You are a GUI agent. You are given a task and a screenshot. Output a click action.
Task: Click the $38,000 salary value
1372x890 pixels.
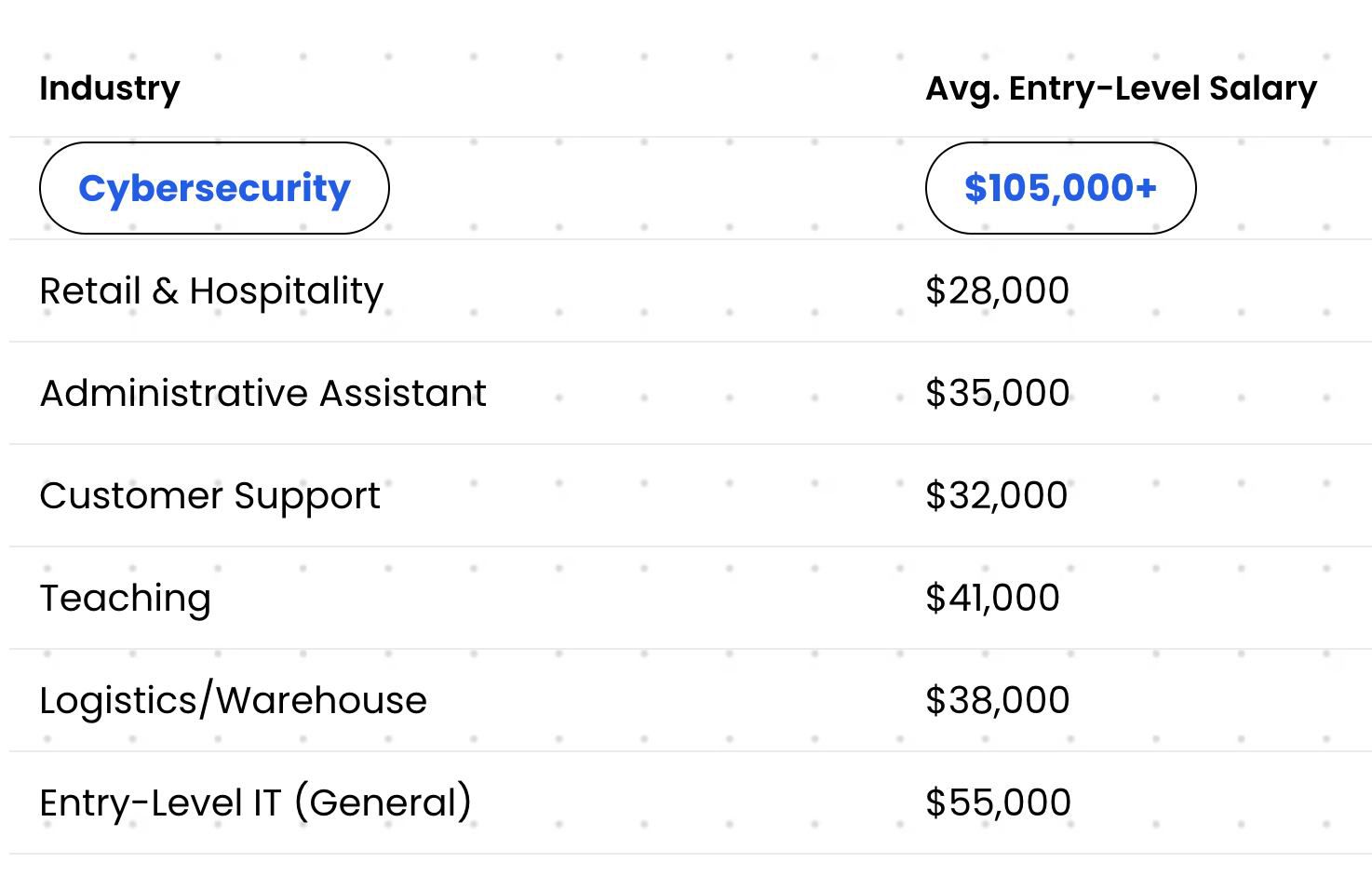coord(997,701)
